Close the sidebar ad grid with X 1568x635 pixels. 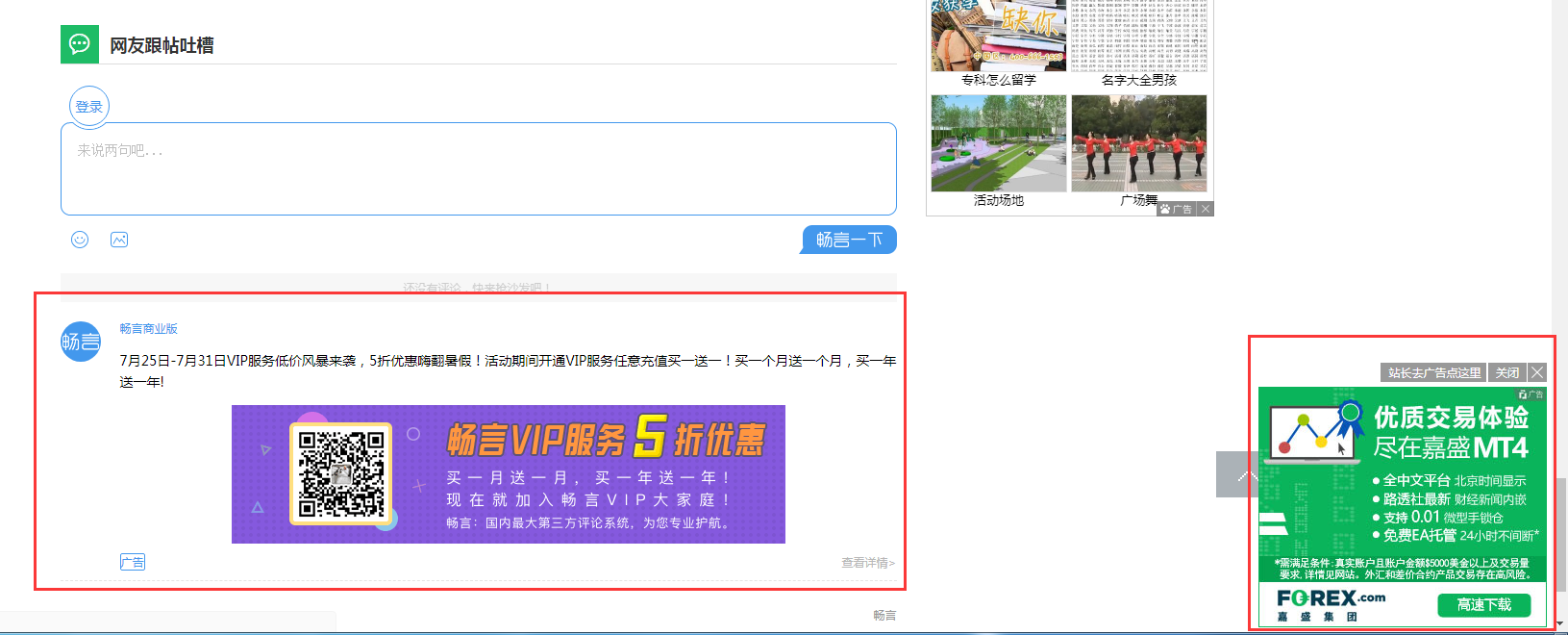1206,209
